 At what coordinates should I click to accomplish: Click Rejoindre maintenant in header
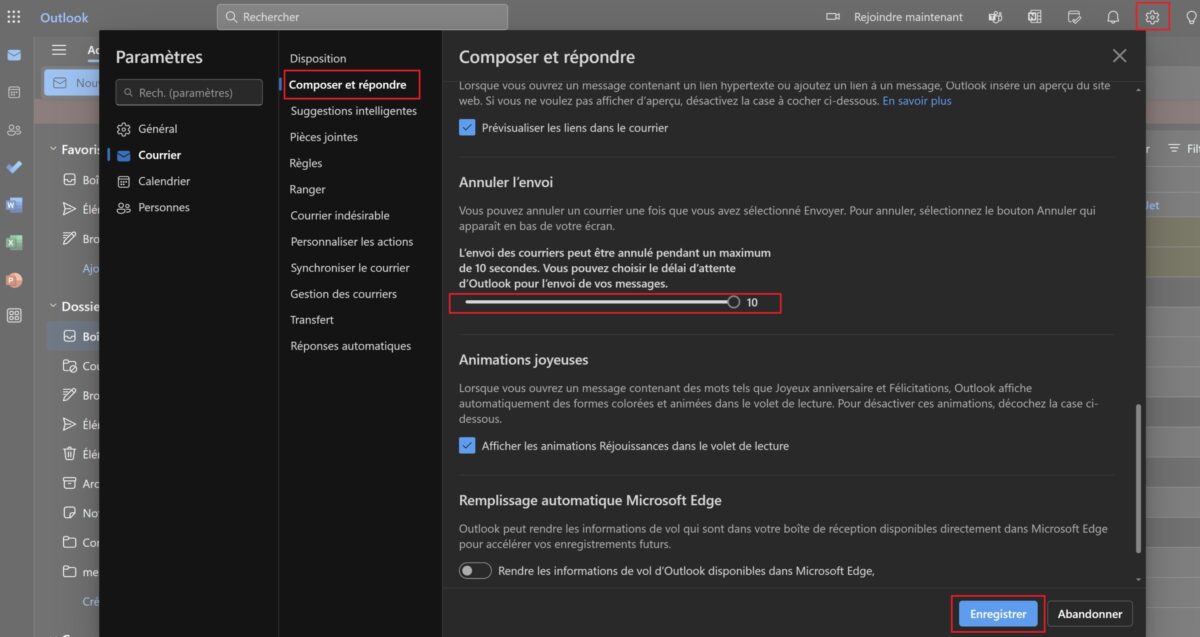[908, 17]
